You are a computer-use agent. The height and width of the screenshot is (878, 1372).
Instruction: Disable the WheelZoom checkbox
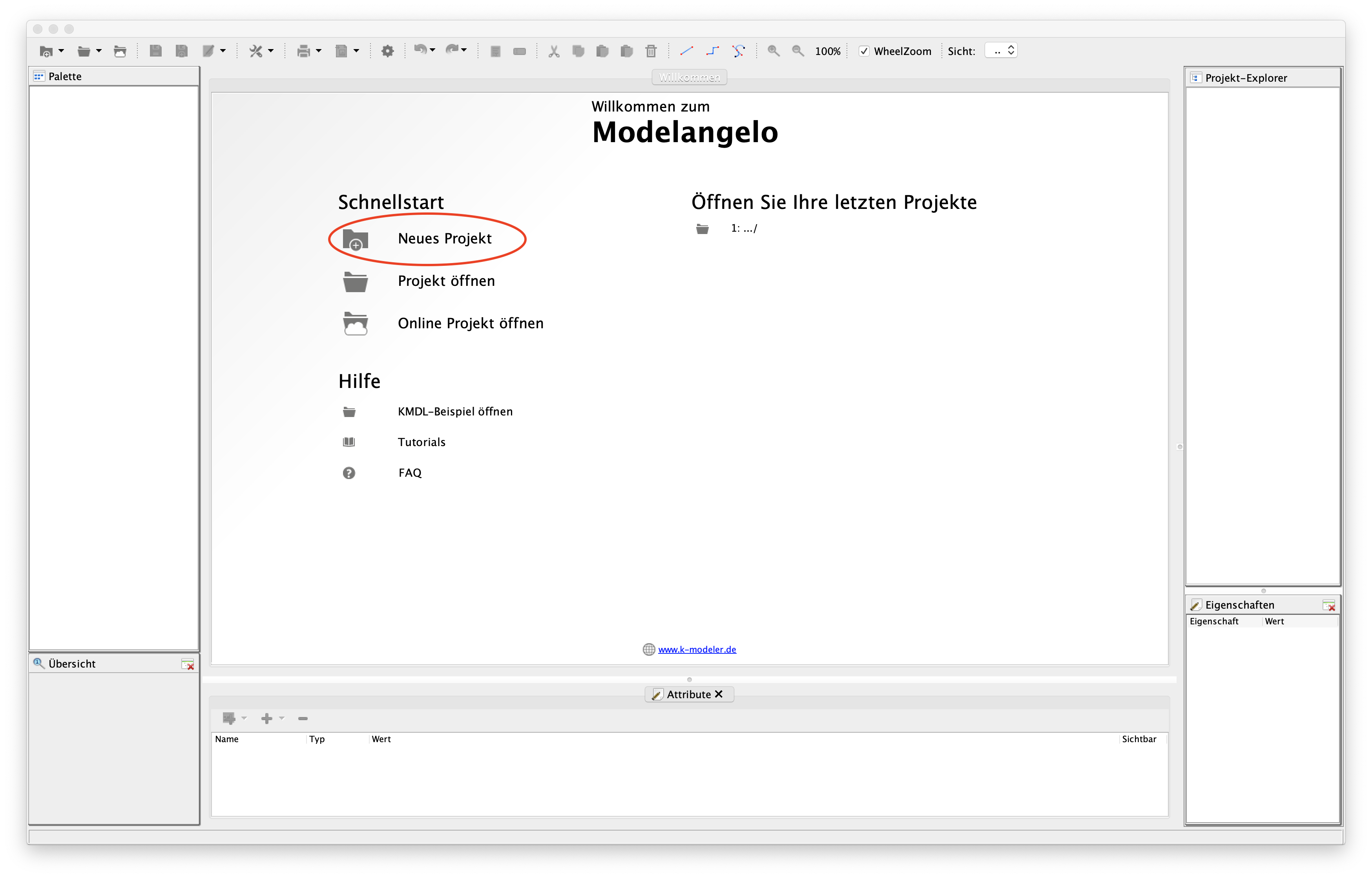click(864, 51)
